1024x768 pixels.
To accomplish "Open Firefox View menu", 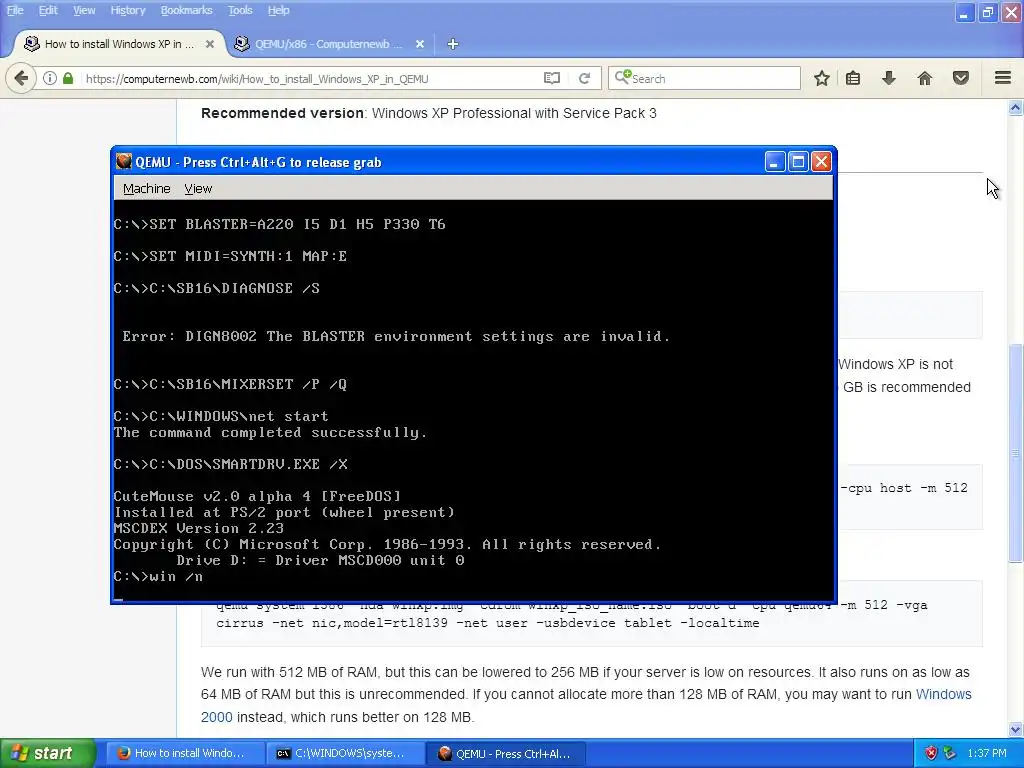I will point(84,10).
